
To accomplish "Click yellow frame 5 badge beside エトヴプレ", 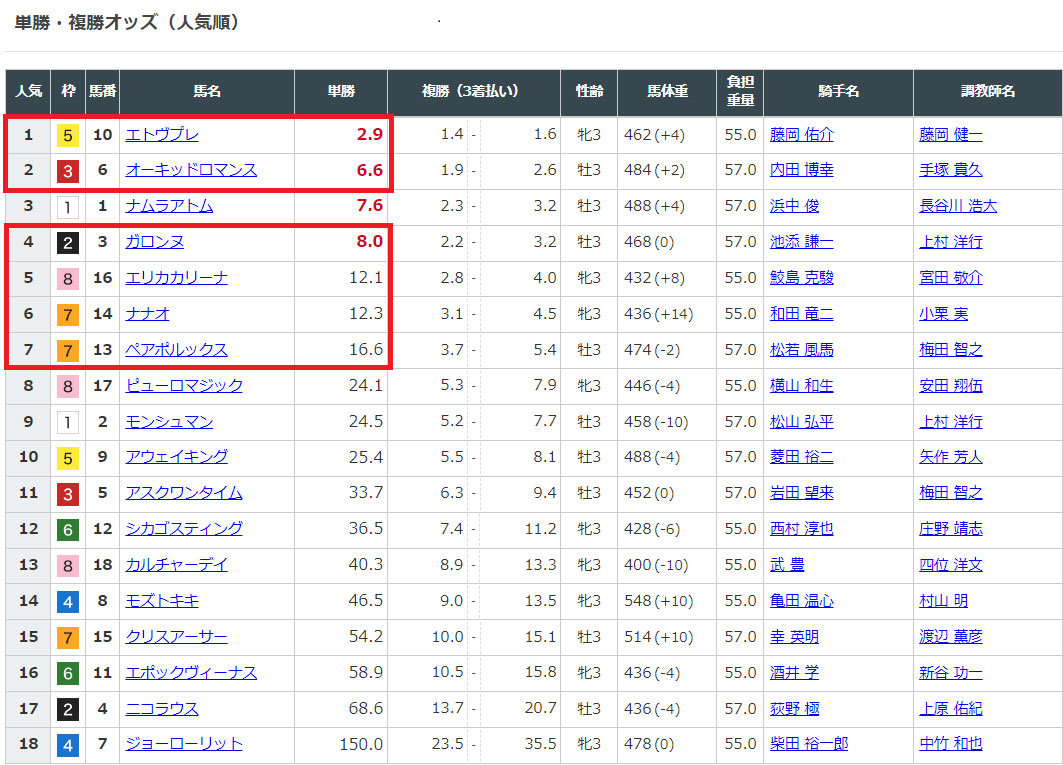I will 68,135.
